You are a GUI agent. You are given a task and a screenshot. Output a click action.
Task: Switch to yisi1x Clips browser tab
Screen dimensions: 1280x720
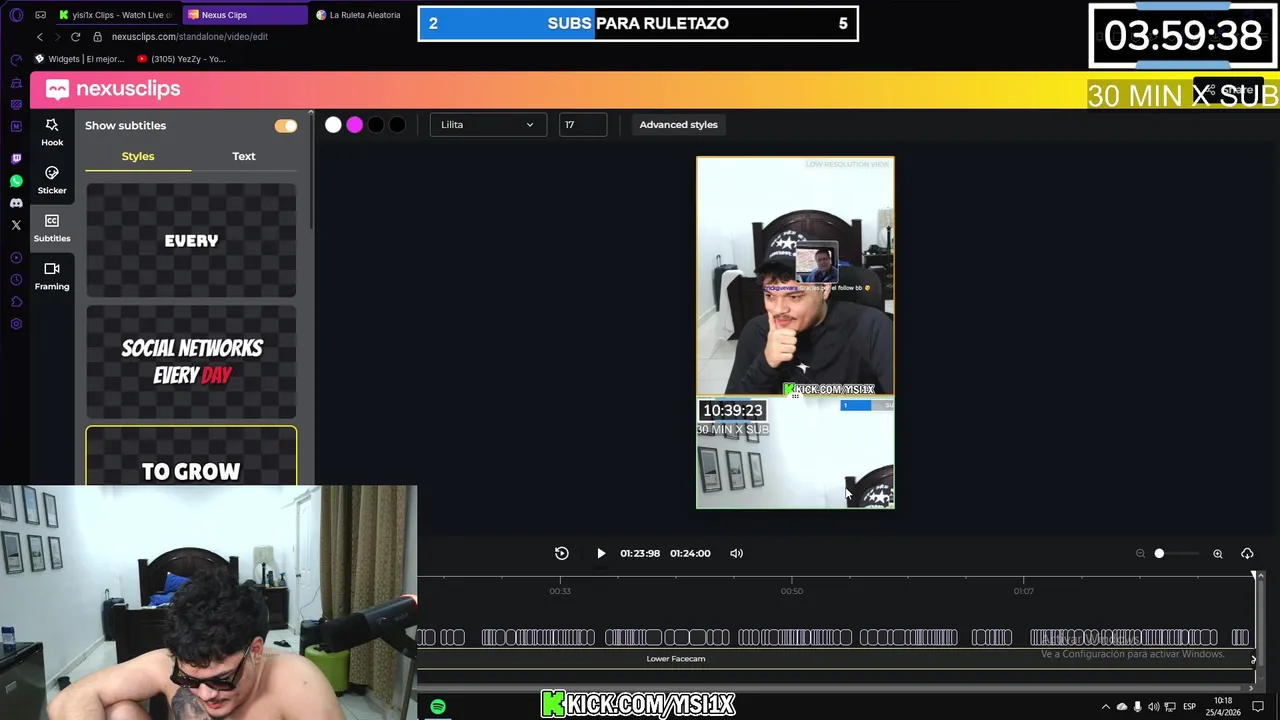coord(115,15)
